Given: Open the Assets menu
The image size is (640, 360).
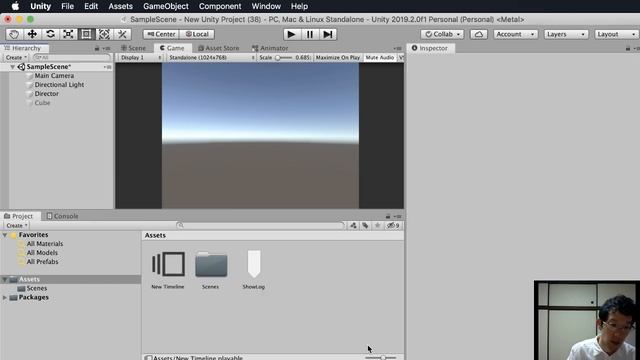Looking at the screenshot, I should coord(120,6).
